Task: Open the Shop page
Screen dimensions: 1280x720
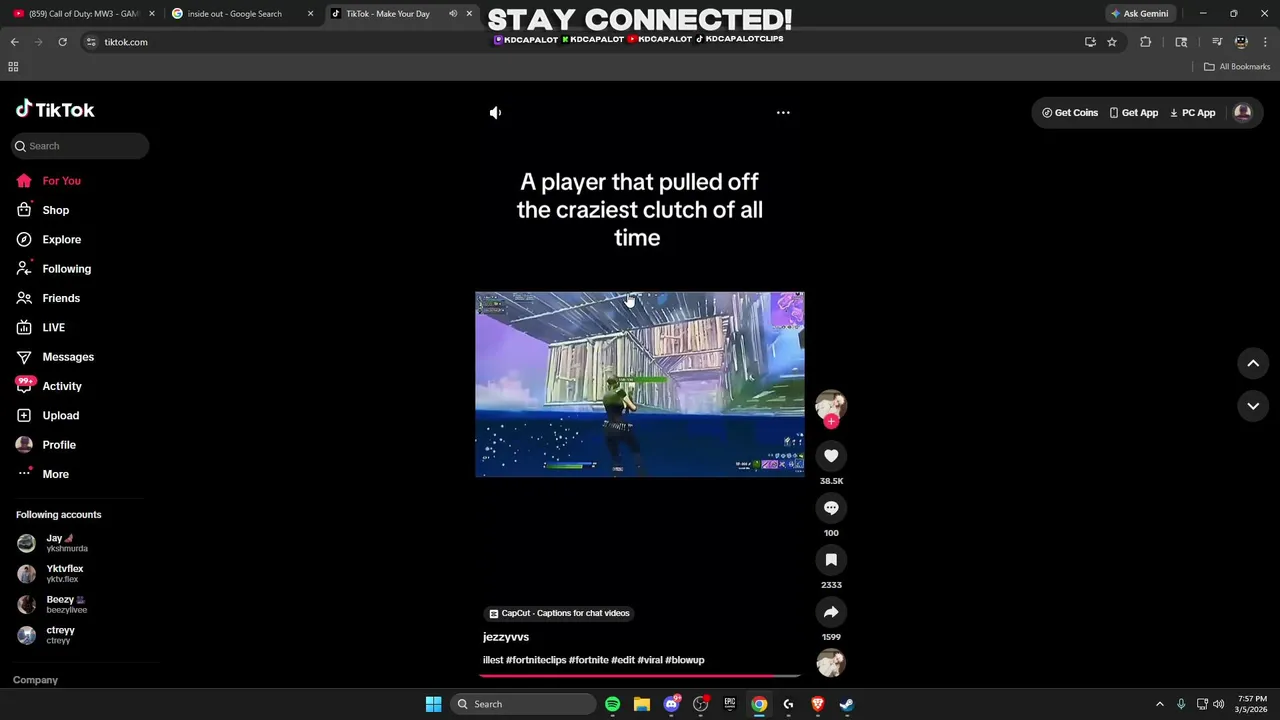Action: pos(56,210)
